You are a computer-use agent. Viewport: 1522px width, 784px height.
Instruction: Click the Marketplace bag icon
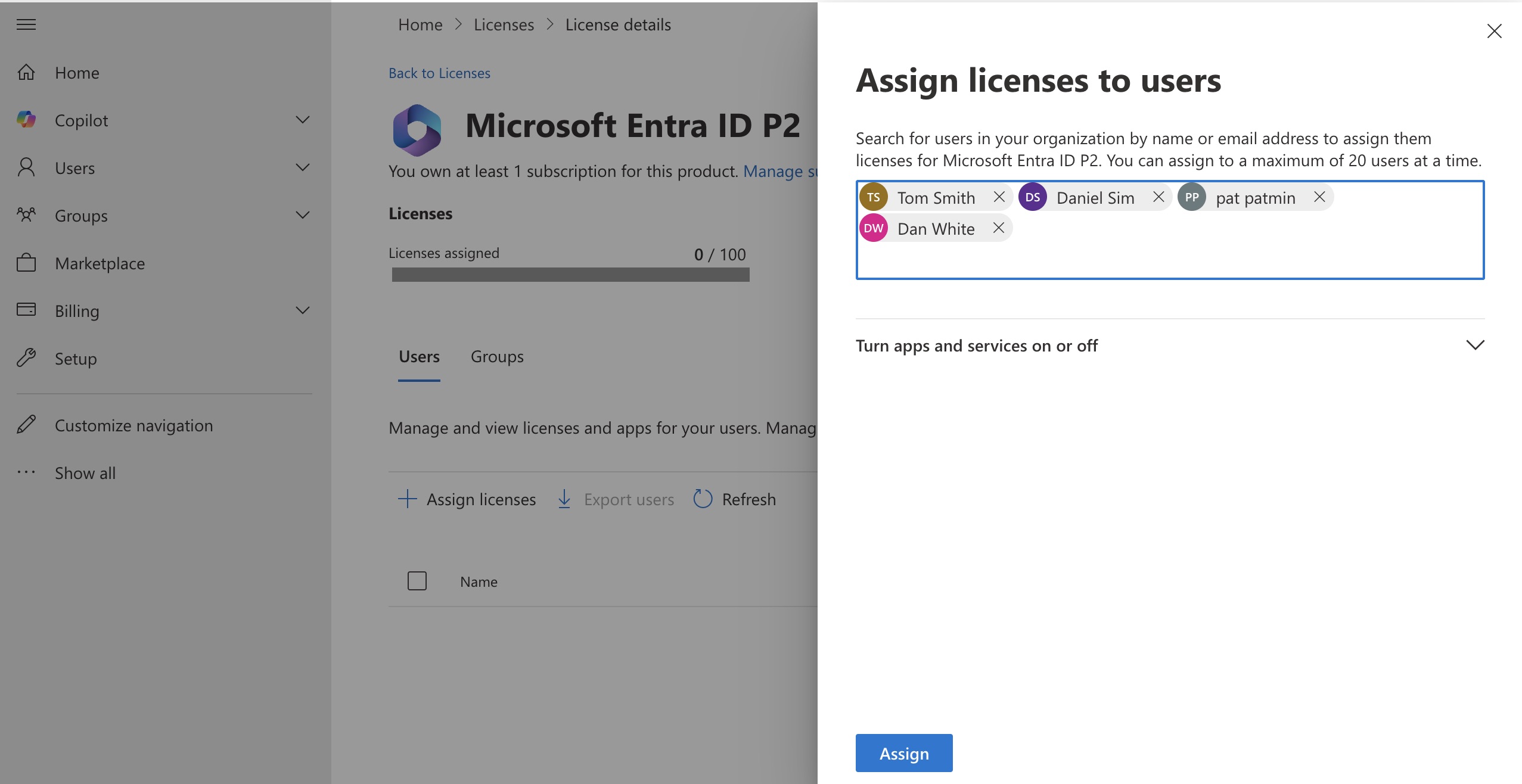point(26,263)
